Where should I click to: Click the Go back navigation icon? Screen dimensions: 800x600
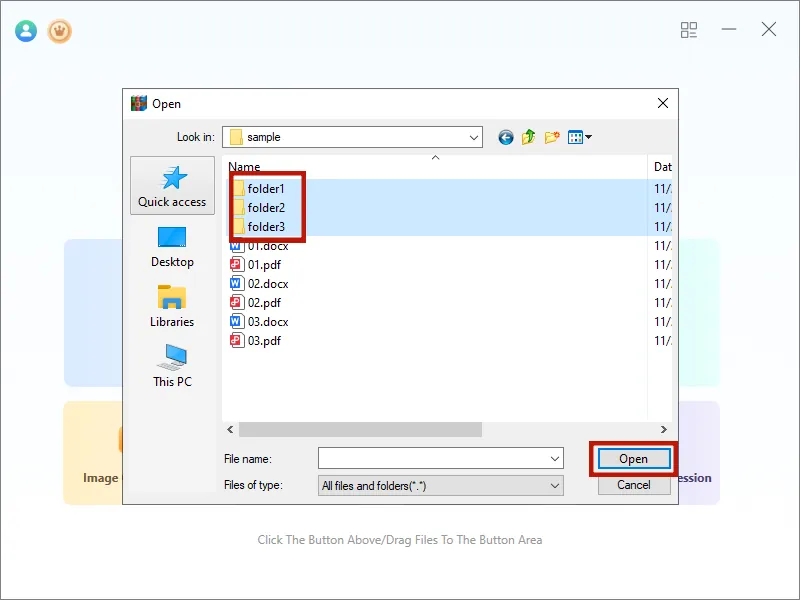pos(505,137)
